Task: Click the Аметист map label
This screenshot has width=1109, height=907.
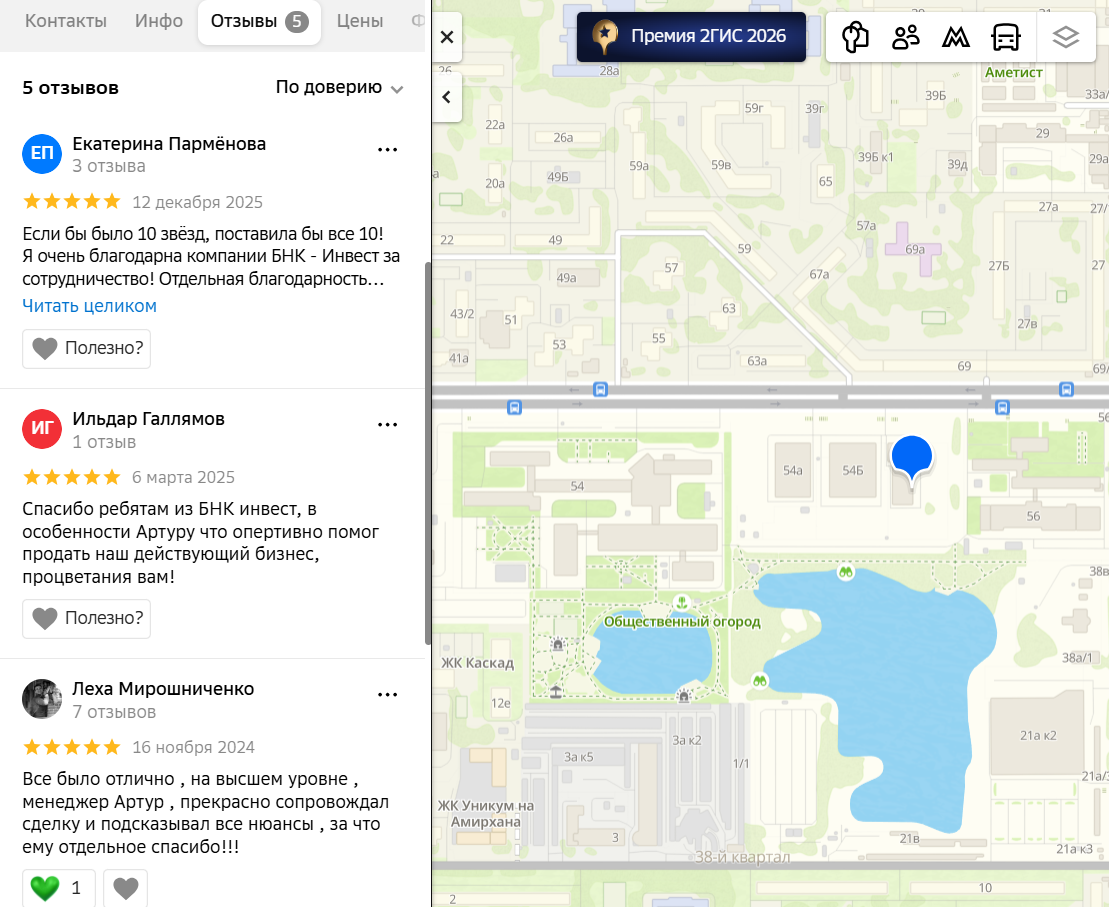Action: [x=1014, y=72]
